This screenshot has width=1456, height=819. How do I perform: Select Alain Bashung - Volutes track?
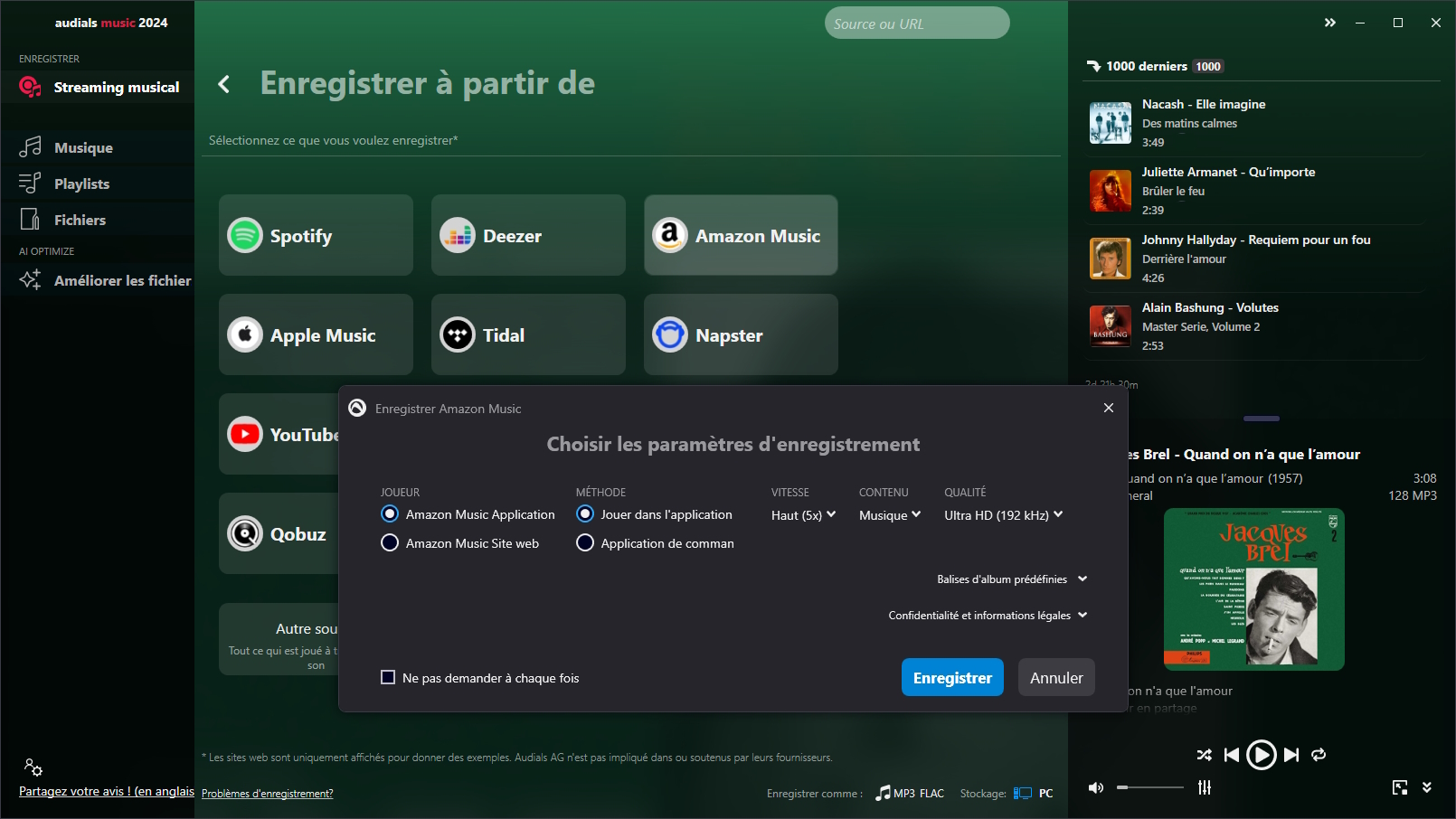click(x=1253, y=326)
